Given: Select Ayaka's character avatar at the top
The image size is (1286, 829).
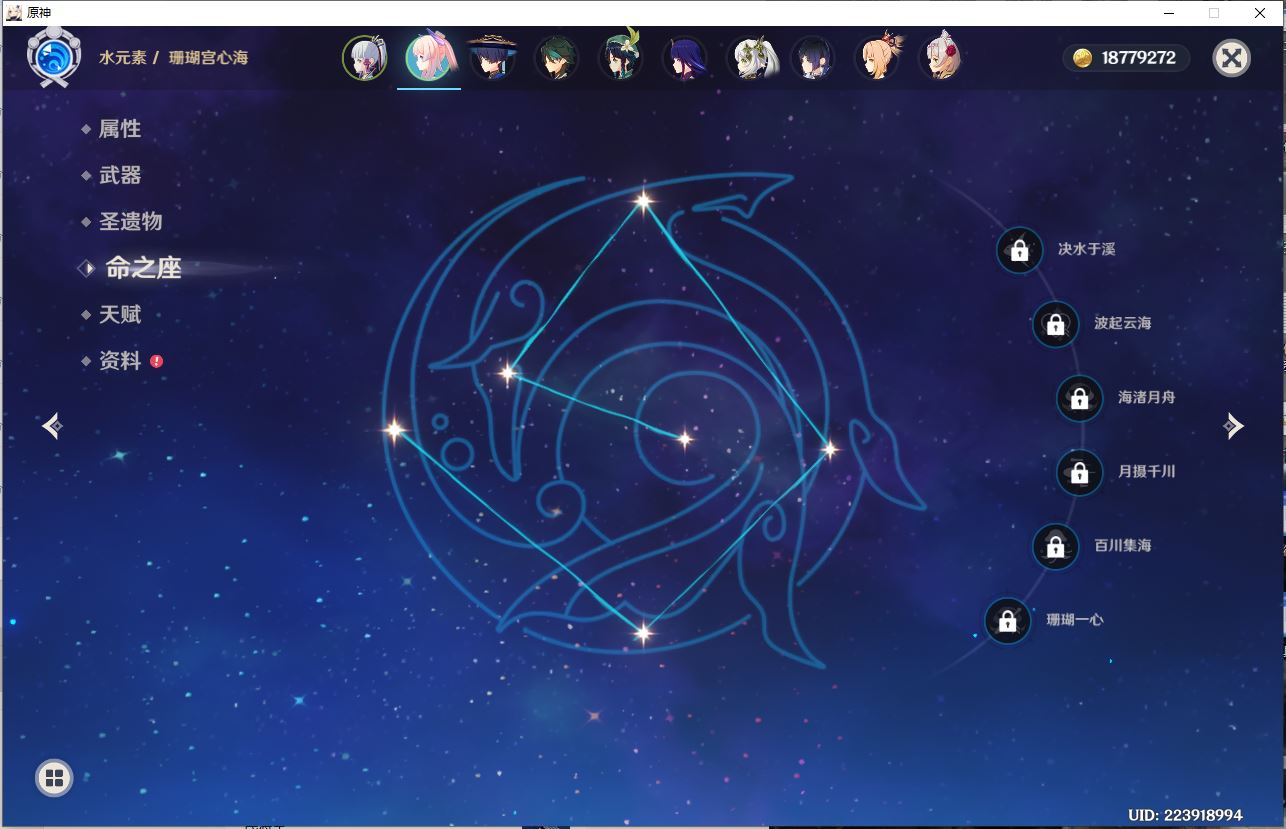Looking at the screenshot, I should coord(365,58).
